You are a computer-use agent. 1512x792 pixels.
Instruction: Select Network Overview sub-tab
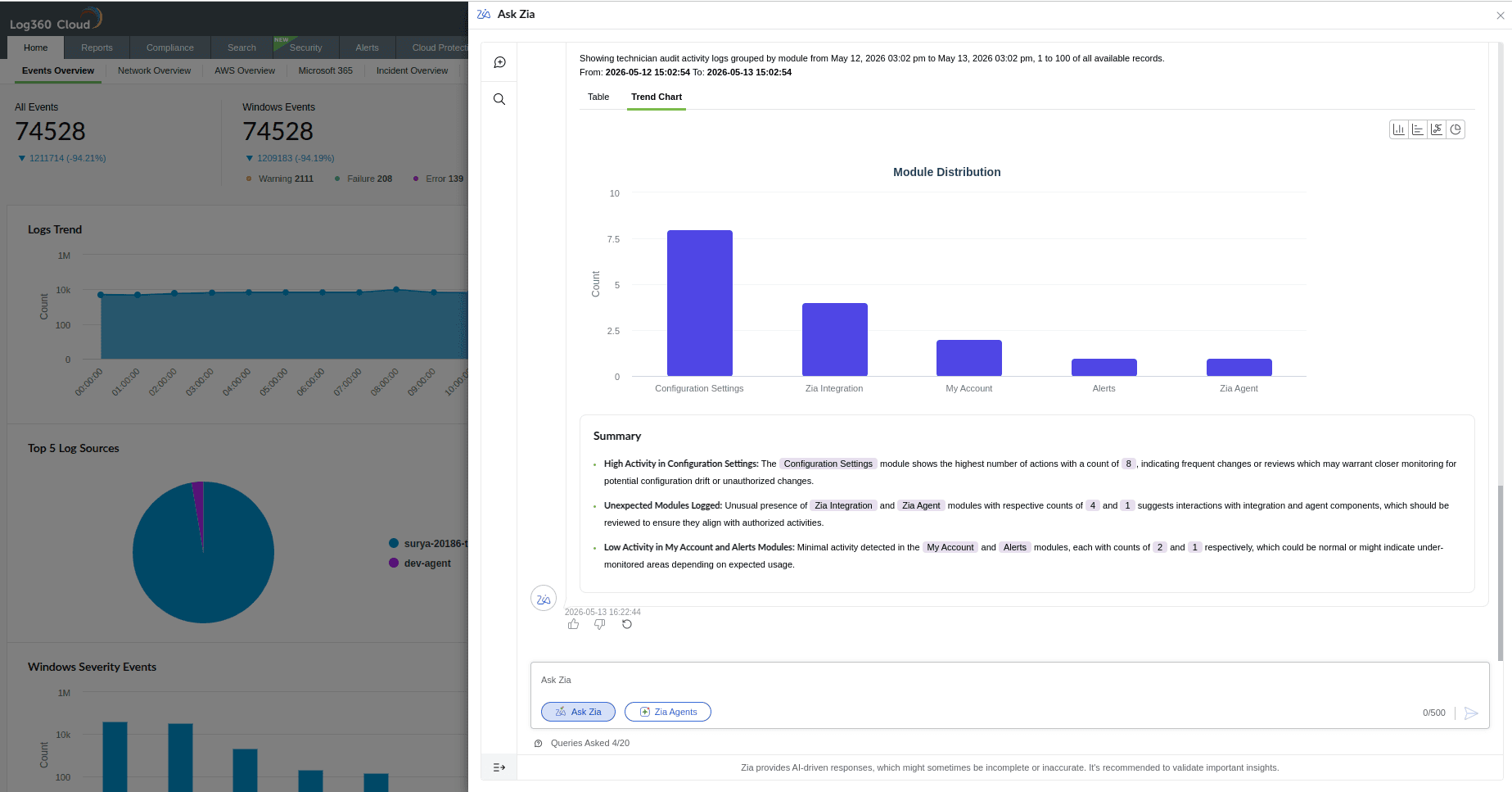(154, 70)
